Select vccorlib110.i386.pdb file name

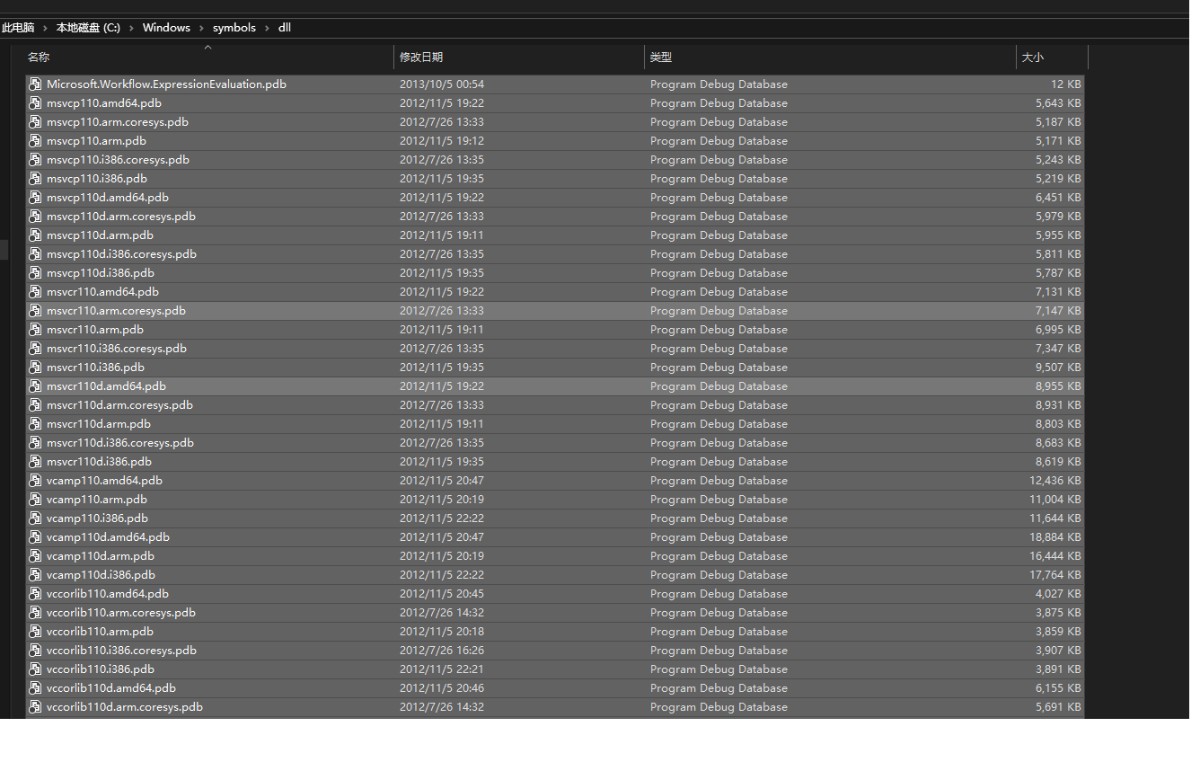pos(101,670)
